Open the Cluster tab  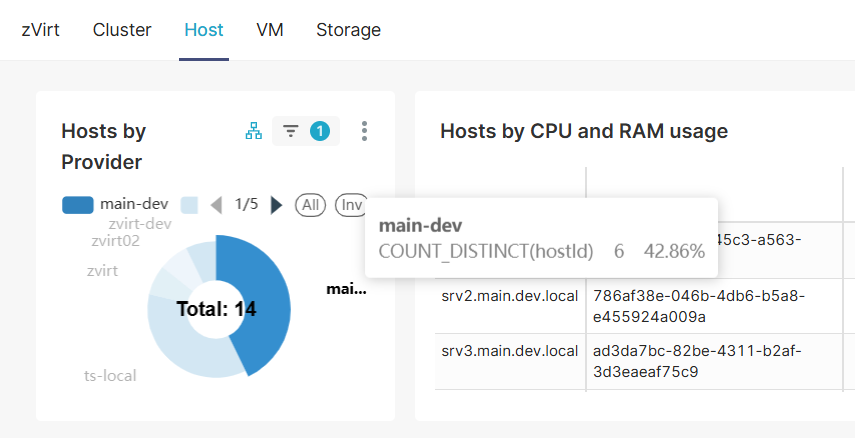tap(122, 29)
